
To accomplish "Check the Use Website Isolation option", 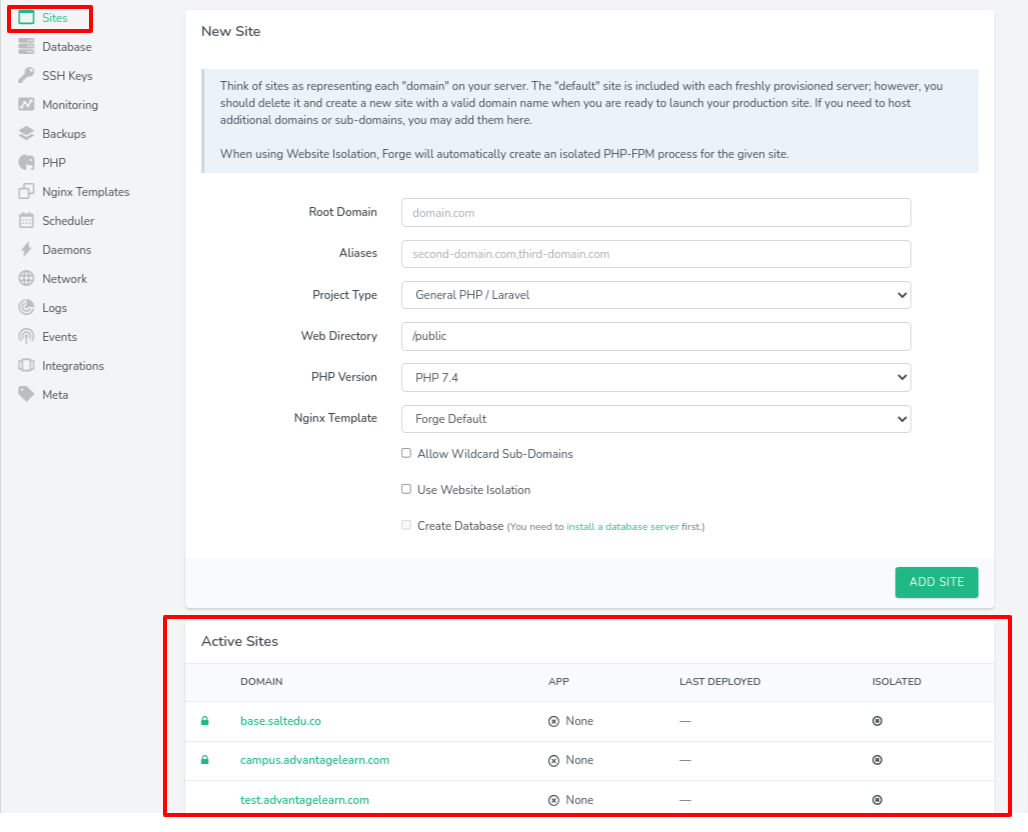I will 406,489.
